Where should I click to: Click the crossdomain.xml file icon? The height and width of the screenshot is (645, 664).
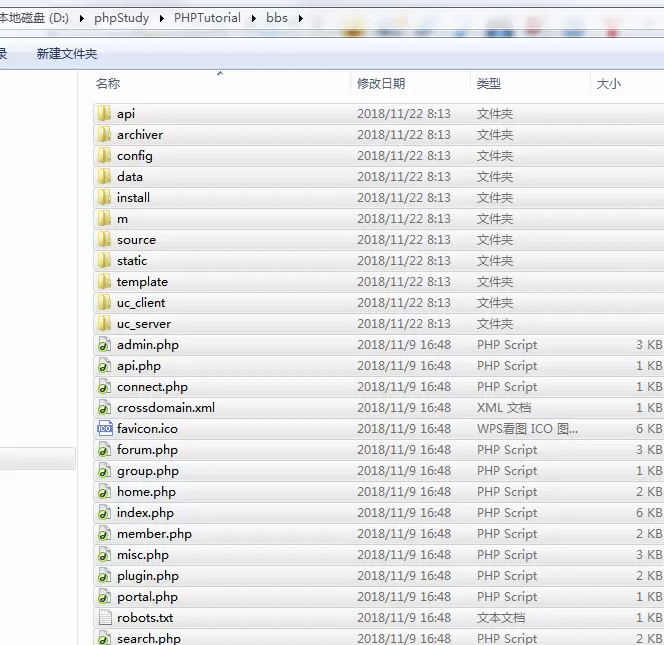(x=104, y=408)
